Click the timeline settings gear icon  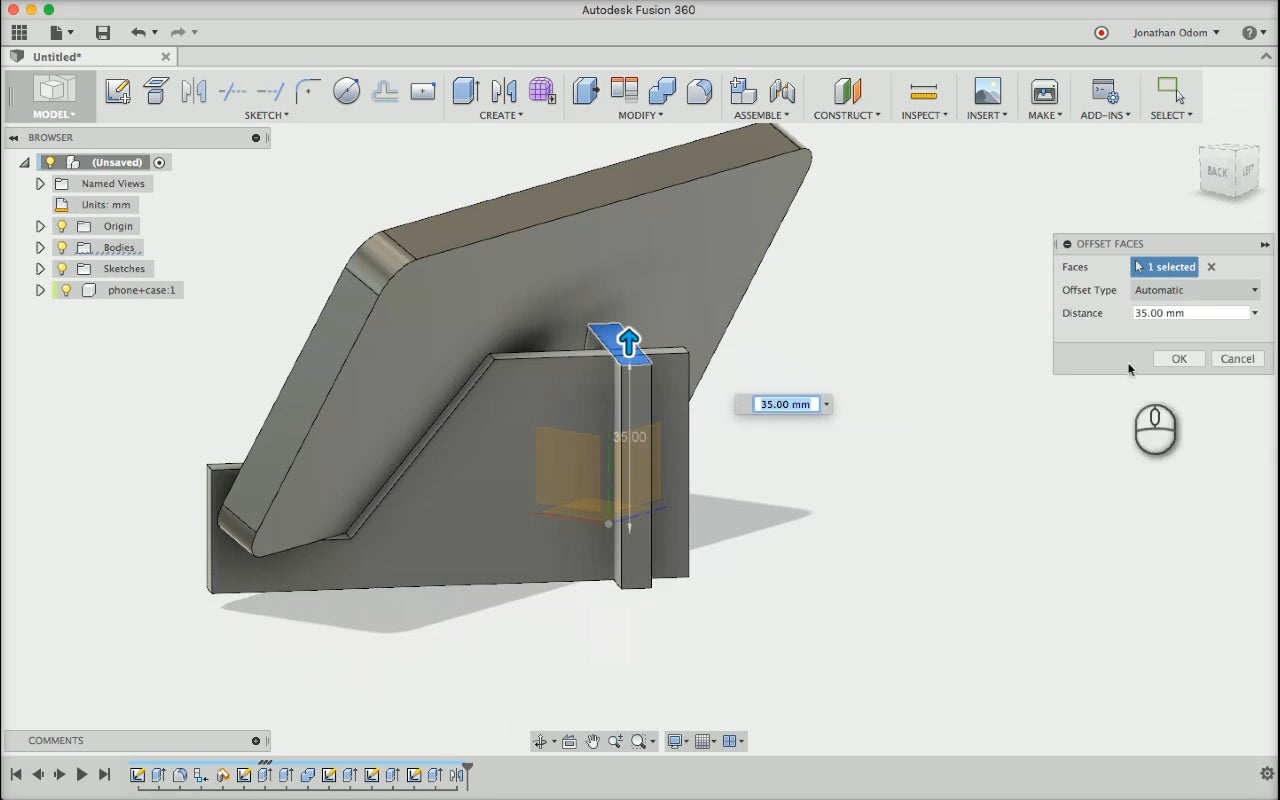1266,774
